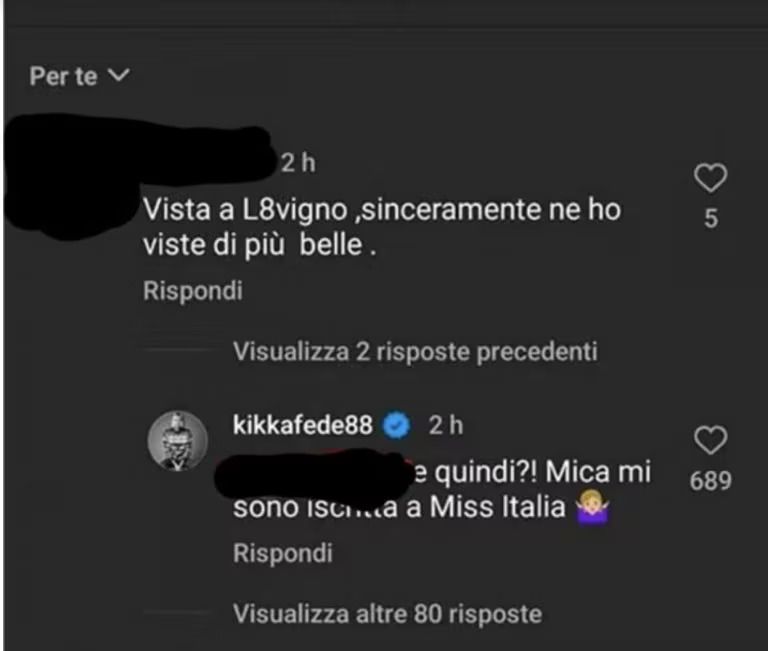This screenshot has height=651, width=768.
Task: Click "Rispondi" under the L8vigno comment
Action: click(x=193, y=290)
